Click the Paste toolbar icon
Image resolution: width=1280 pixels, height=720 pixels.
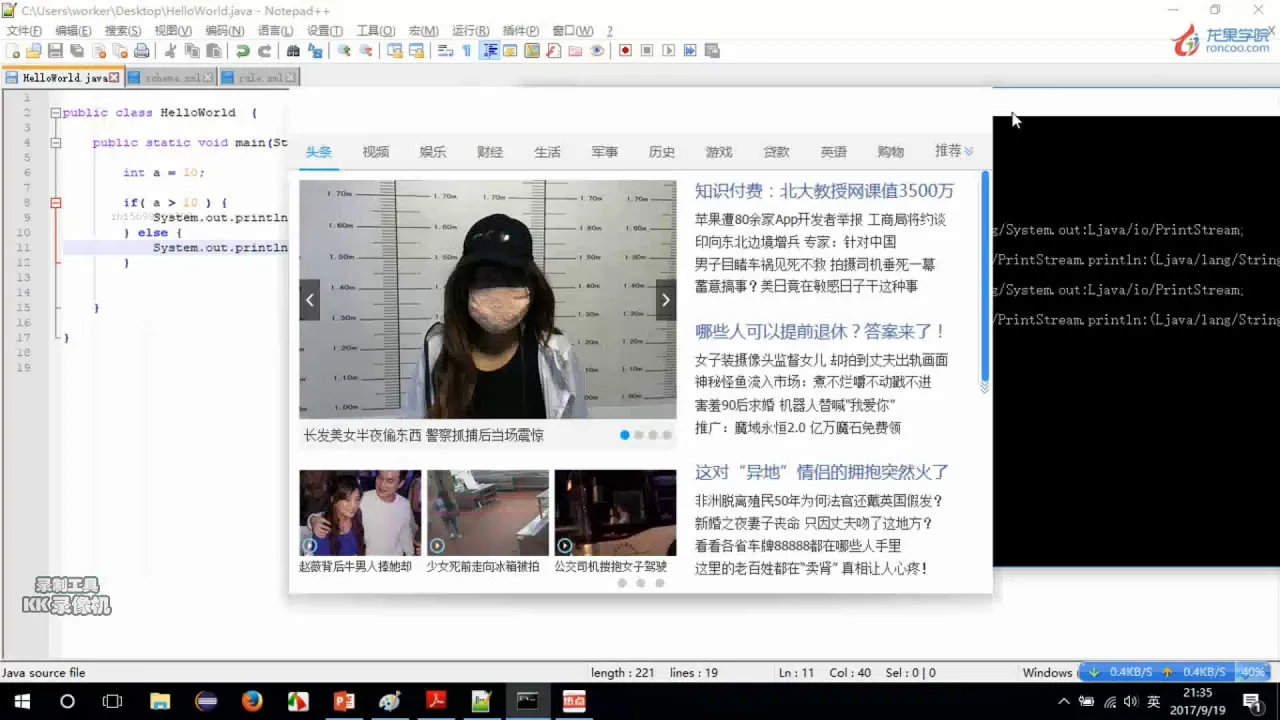pyautogui.click(x=214, y=51)
